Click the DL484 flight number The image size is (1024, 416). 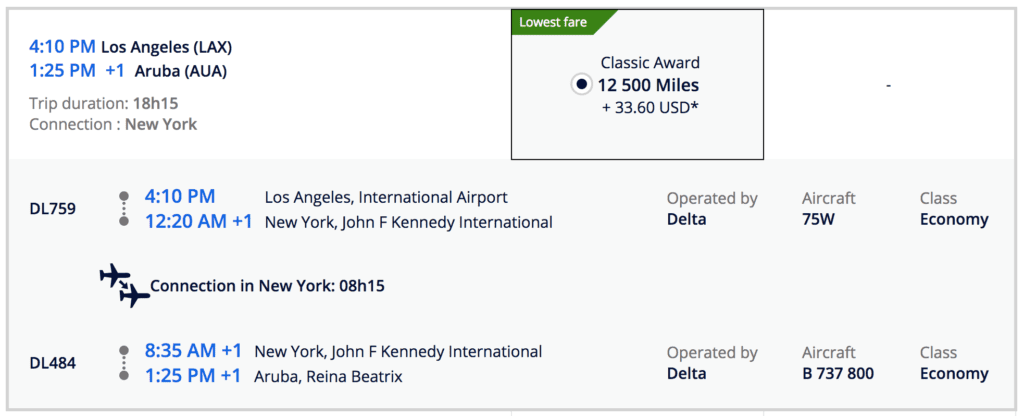(x=52, y=363)
